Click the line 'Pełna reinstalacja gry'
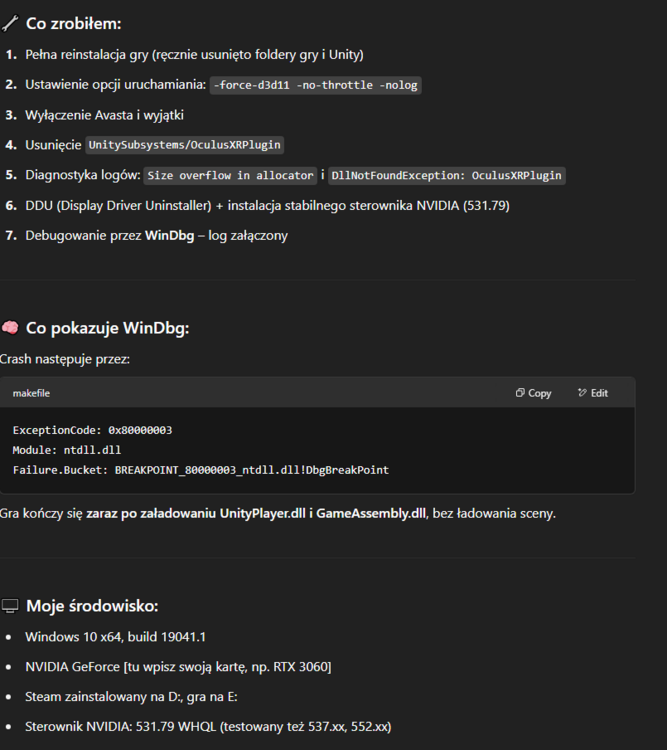This screenshot has height=750, width=667. click(194, 55)
